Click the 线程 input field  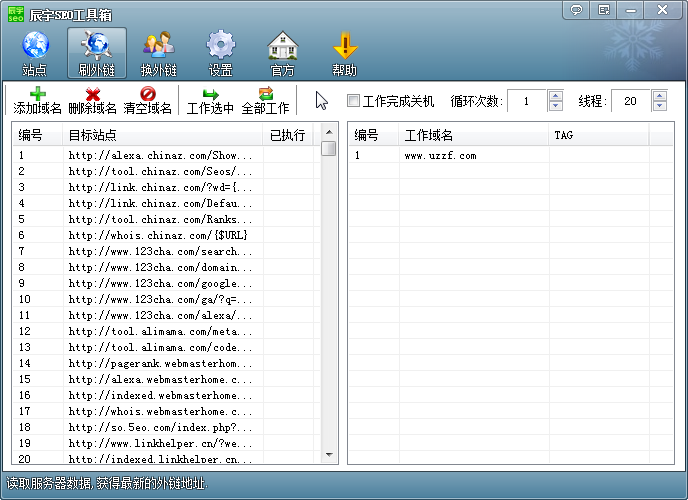(x=630, y=101)
